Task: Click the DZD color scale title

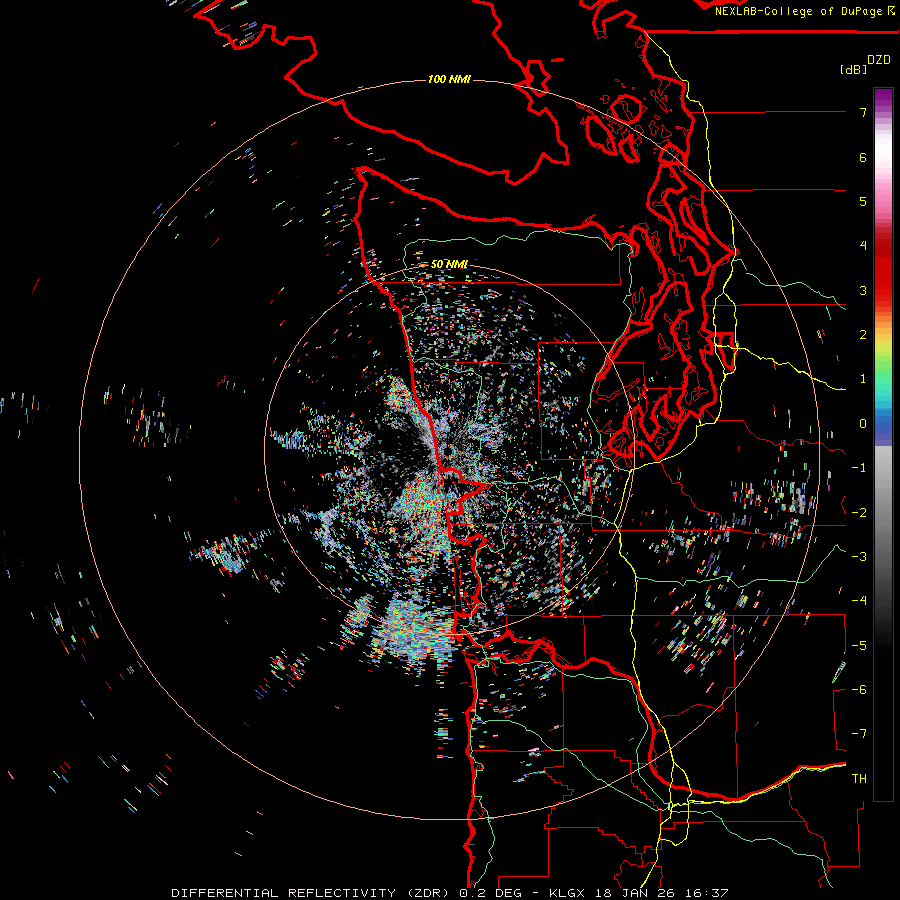Action: coord(879,60)
